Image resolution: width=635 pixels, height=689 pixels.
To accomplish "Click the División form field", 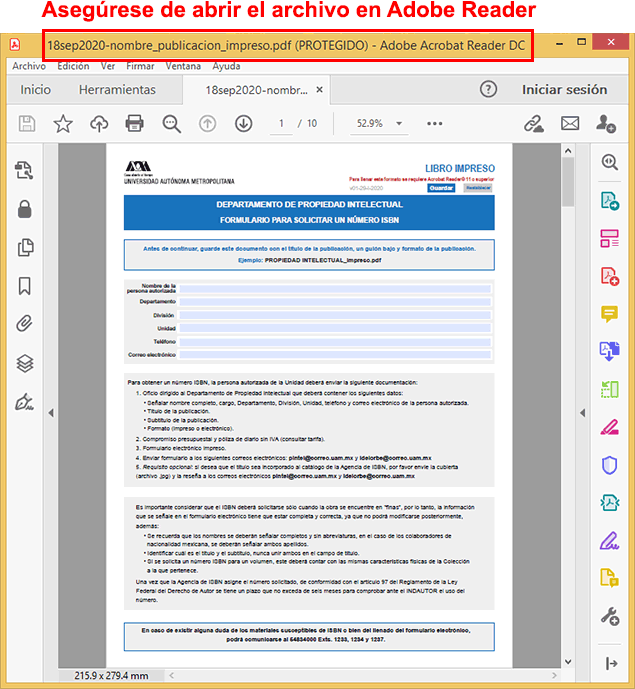I will 335,315.
